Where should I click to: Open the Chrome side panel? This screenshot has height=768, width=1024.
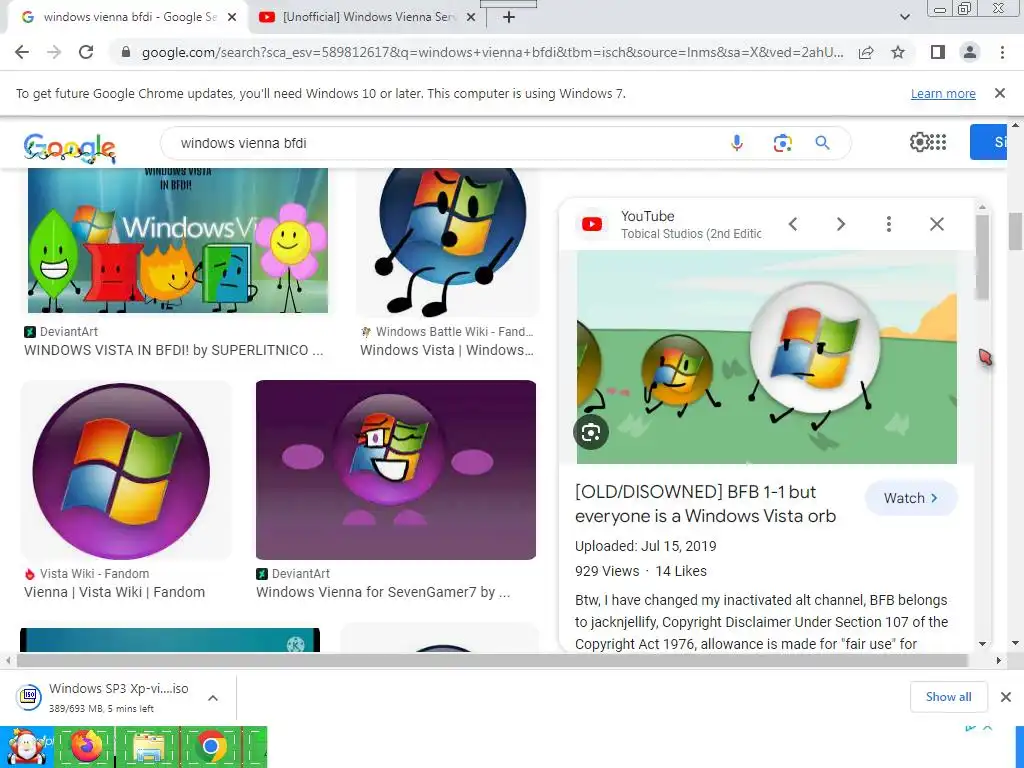pyautogui.click(x=938, y=52)
